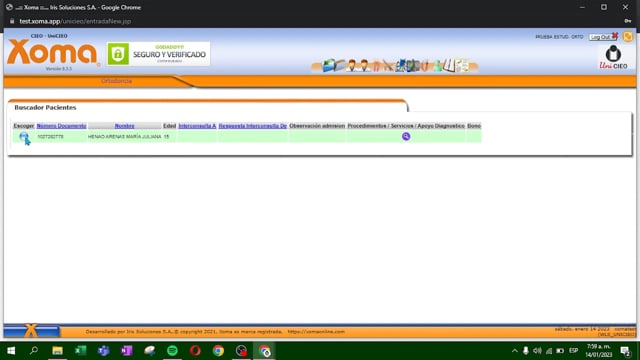This screenshot has width=640, height=360.
Task: Click the green person toolbar icon
Action: pos(438,65)
